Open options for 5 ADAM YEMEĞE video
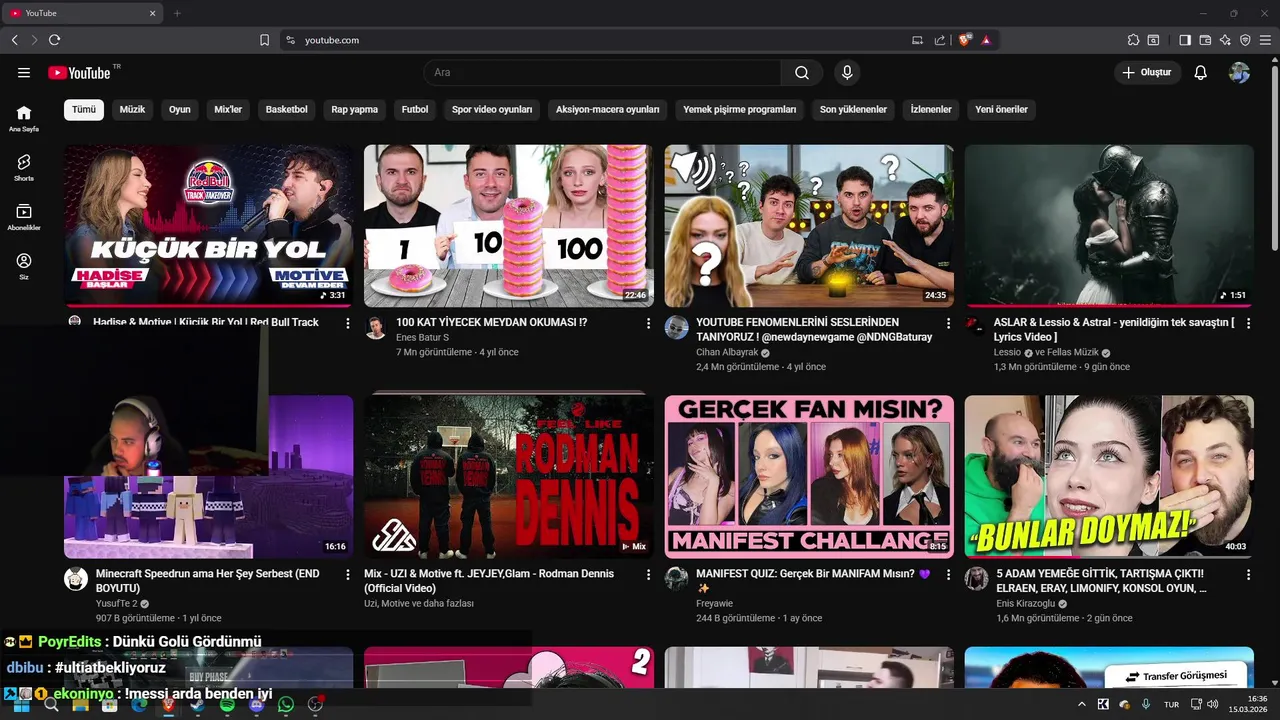Screen dimensions: 1280x720 pyautogui.click(x=1248, y=575)
